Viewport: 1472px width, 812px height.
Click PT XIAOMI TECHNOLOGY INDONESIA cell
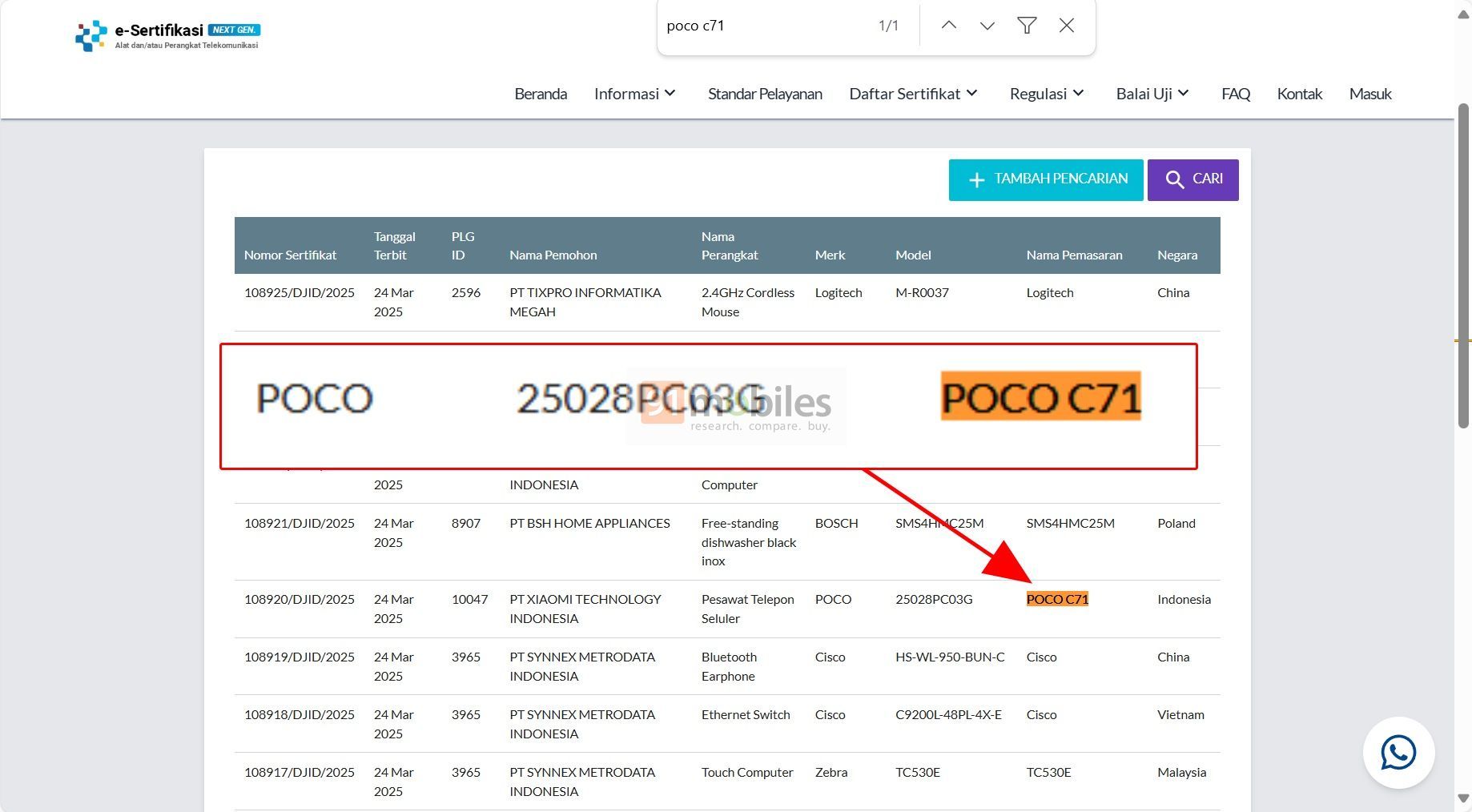[x=585, y=609]
